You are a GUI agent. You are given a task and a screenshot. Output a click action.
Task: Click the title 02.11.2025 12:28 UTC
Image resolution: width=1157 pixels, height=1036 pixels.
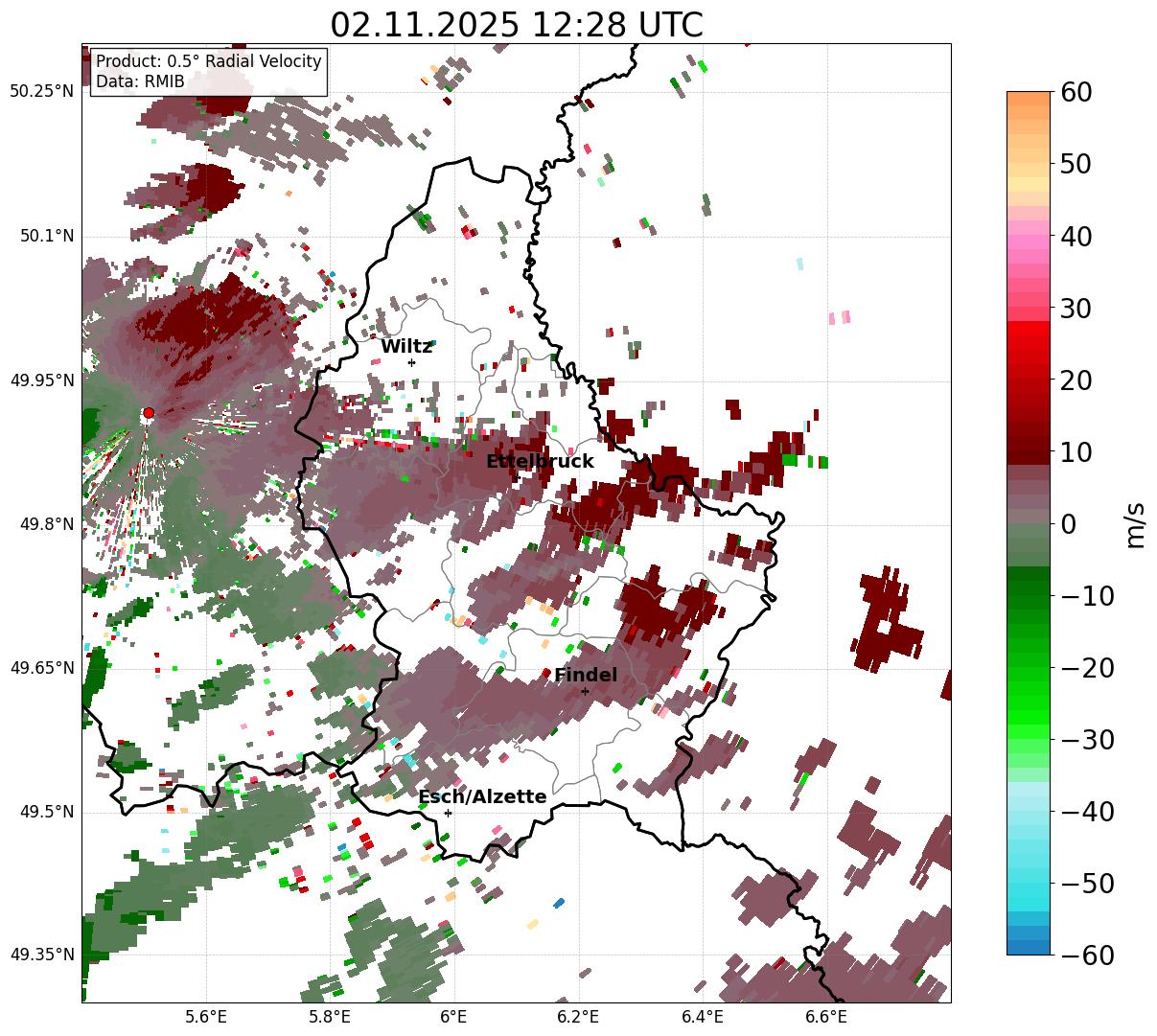tap(517, 25)
